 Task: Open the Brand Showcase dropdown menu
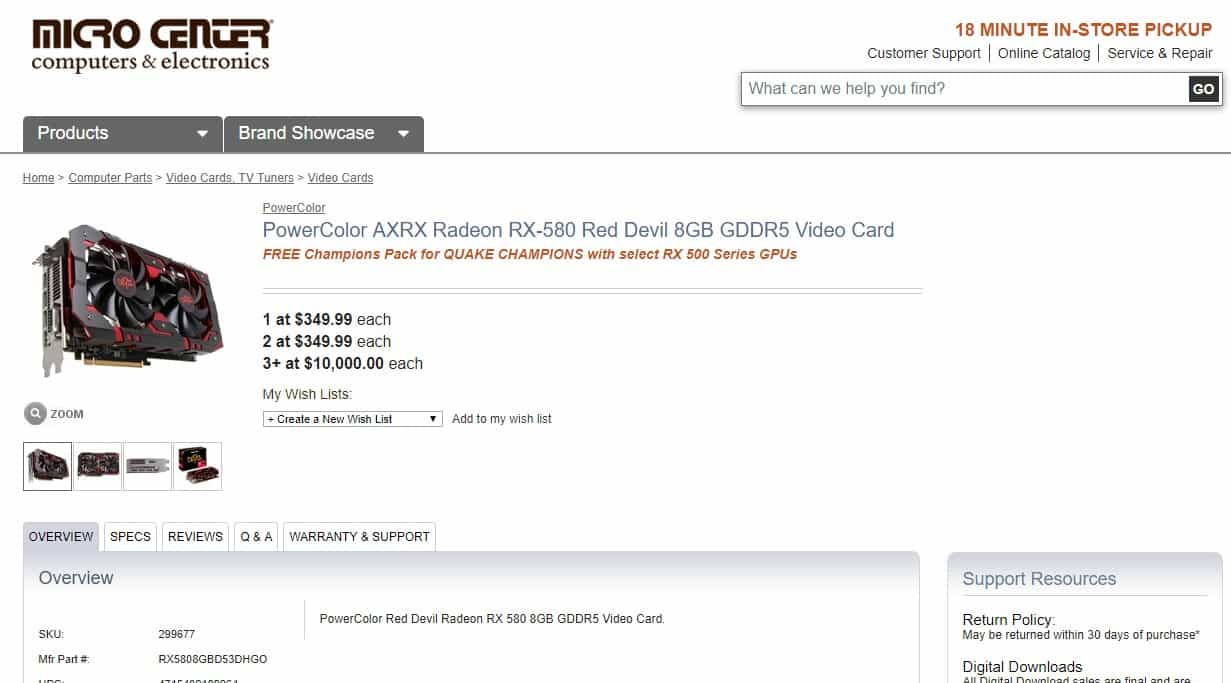pos(324,134)
